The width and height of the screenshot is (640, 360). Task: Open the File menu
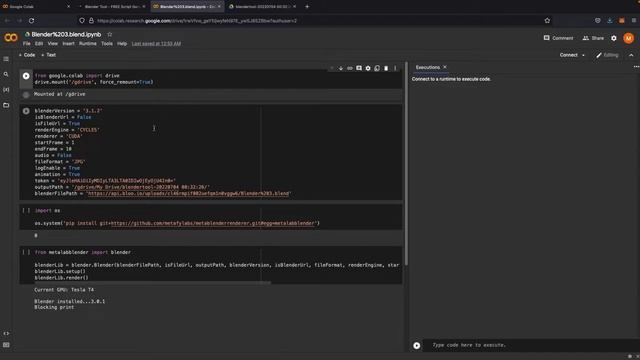tap(27, 44)
